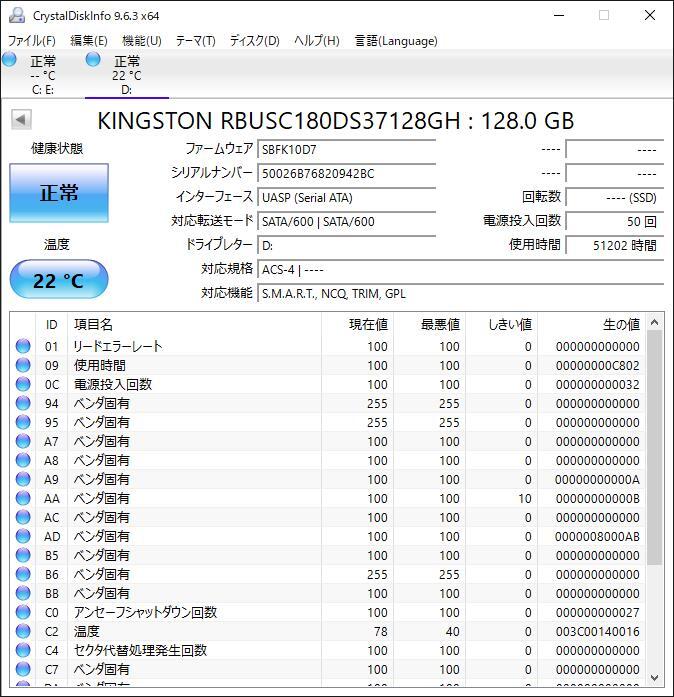Open the ファイル(F) menu
The width and height of the screenshot is (674, 697).
pos(32,41)
